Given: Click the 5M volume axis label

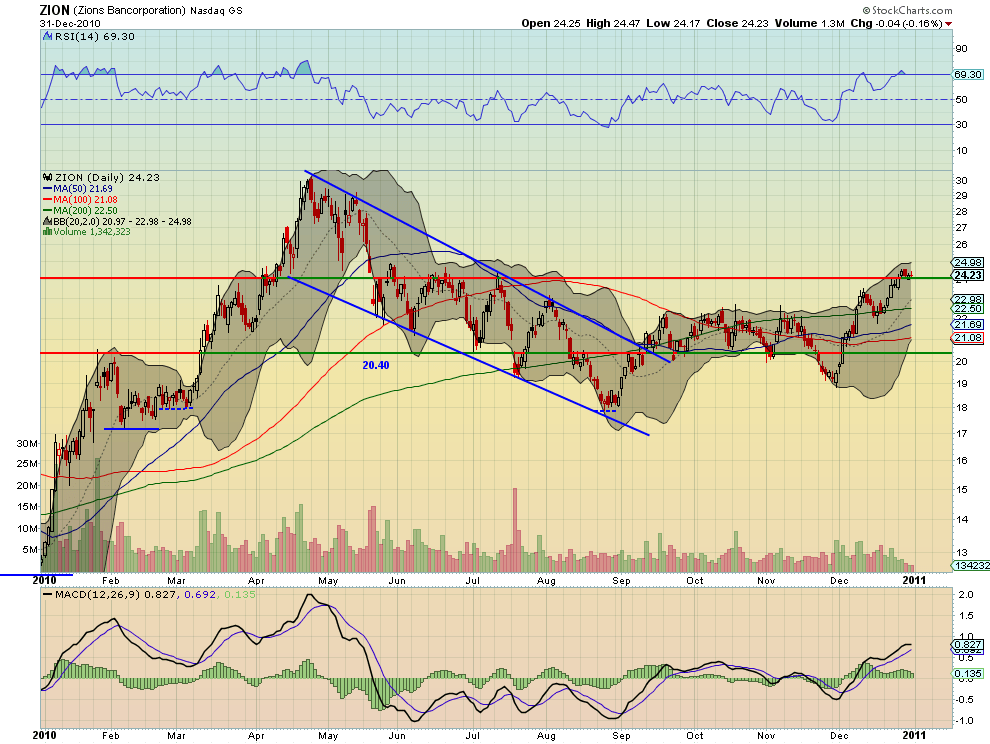Looking at the screenshot, I should [30, 549].
